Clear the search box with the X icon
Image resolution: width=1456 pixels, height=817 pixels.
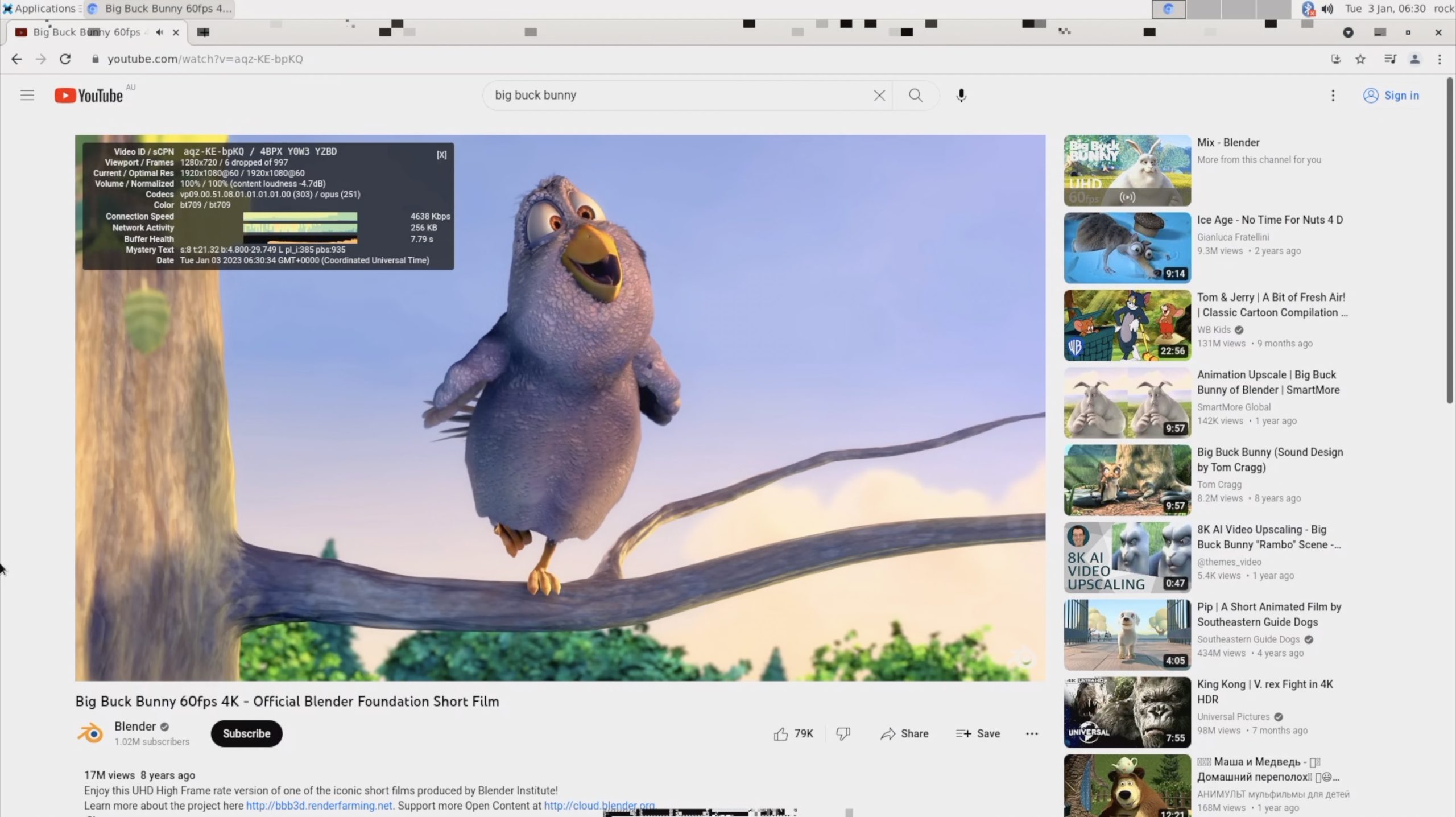[879, 95]
